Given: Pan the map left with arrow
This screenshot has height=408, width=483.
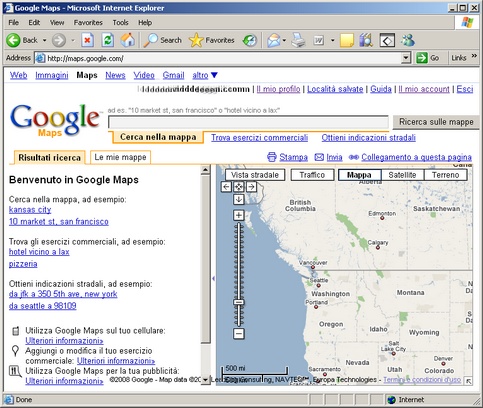Looking at the screenshot, I should (226, 187).
